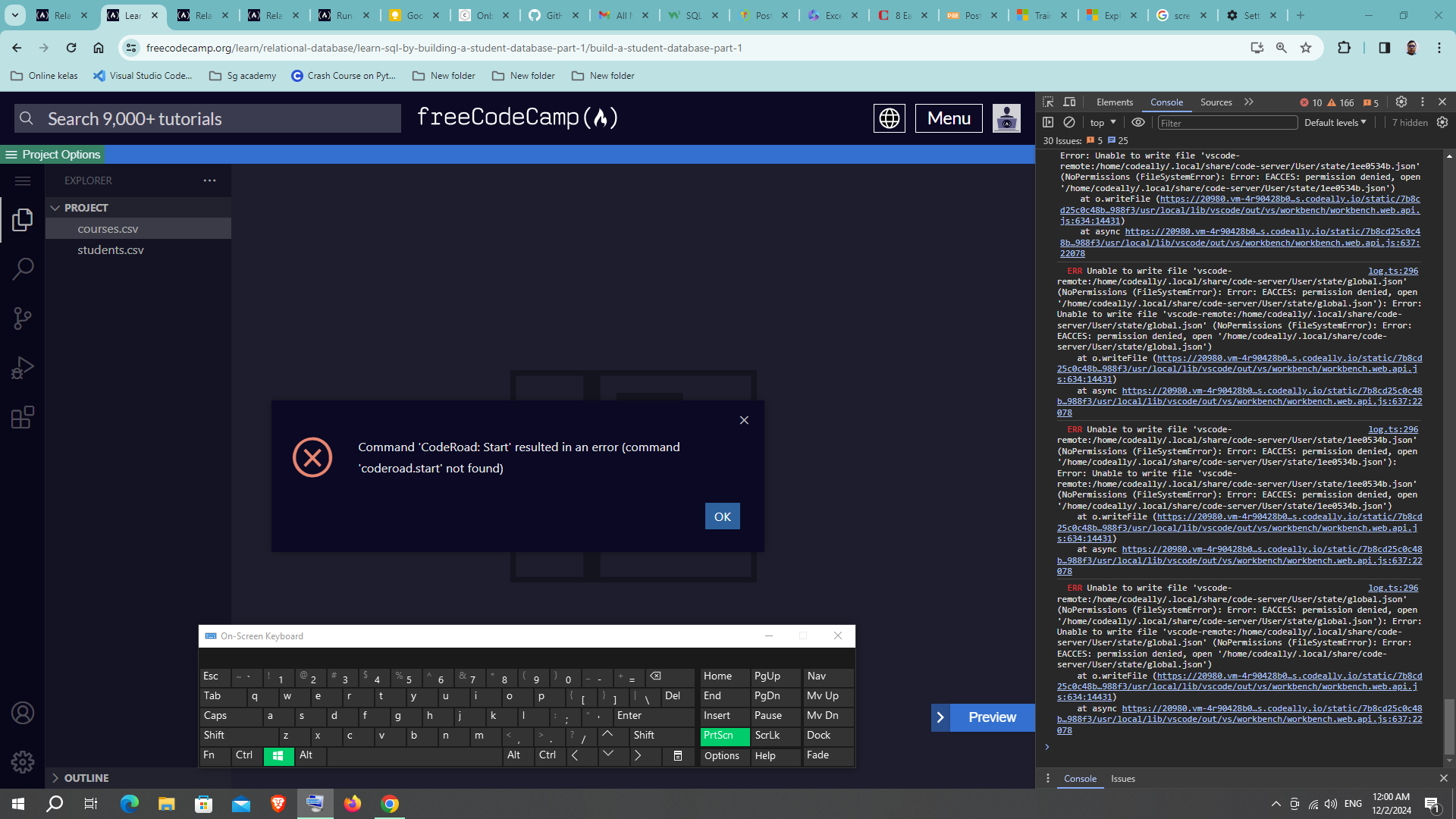Toggle the device toolbar in DevTools

(x=1069, y=102)
